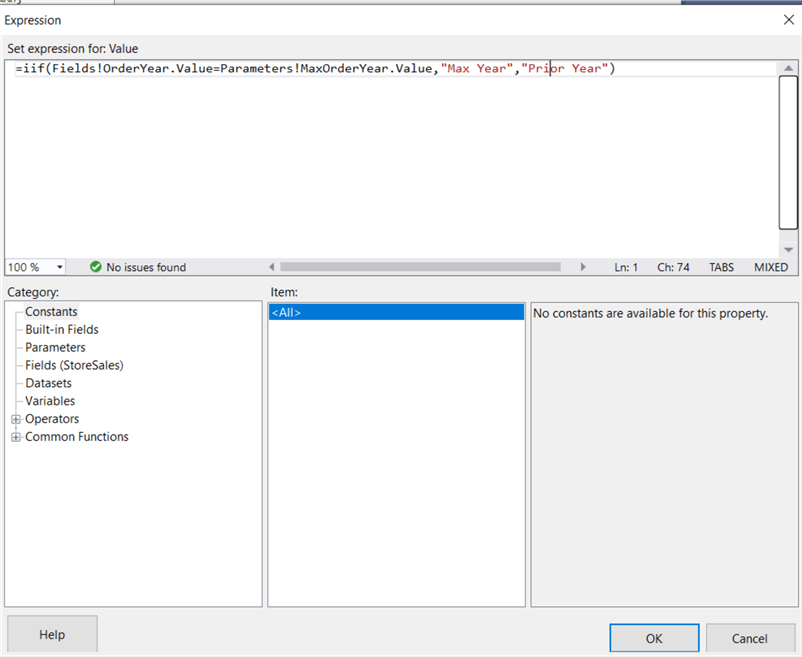Select the <All> item in the Item list
This screenshot has height=657, width=802.
pos(396,312)
